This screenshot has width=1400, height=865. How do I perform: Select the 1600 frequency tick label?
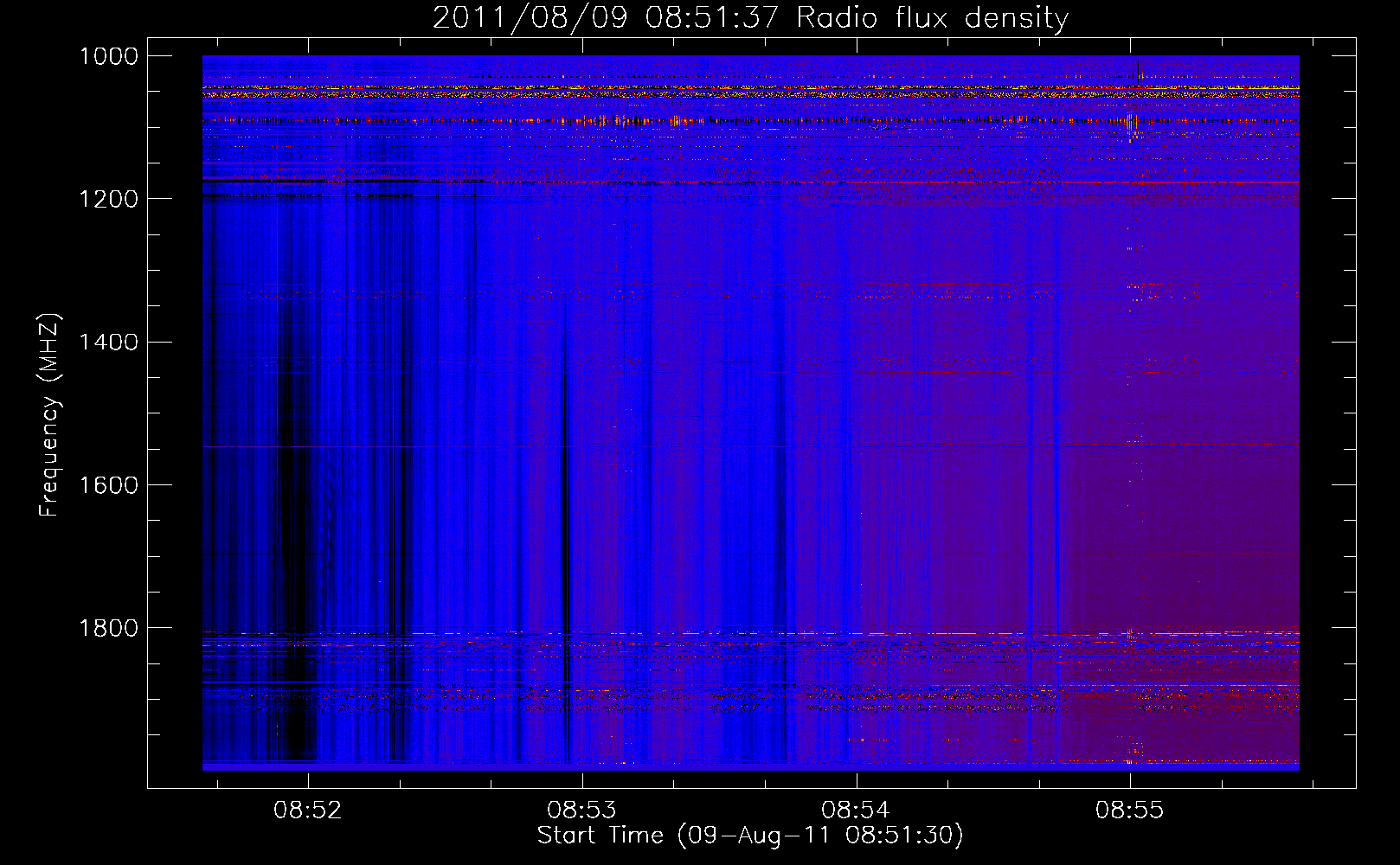pyautogui.click(x=109, y=485)
